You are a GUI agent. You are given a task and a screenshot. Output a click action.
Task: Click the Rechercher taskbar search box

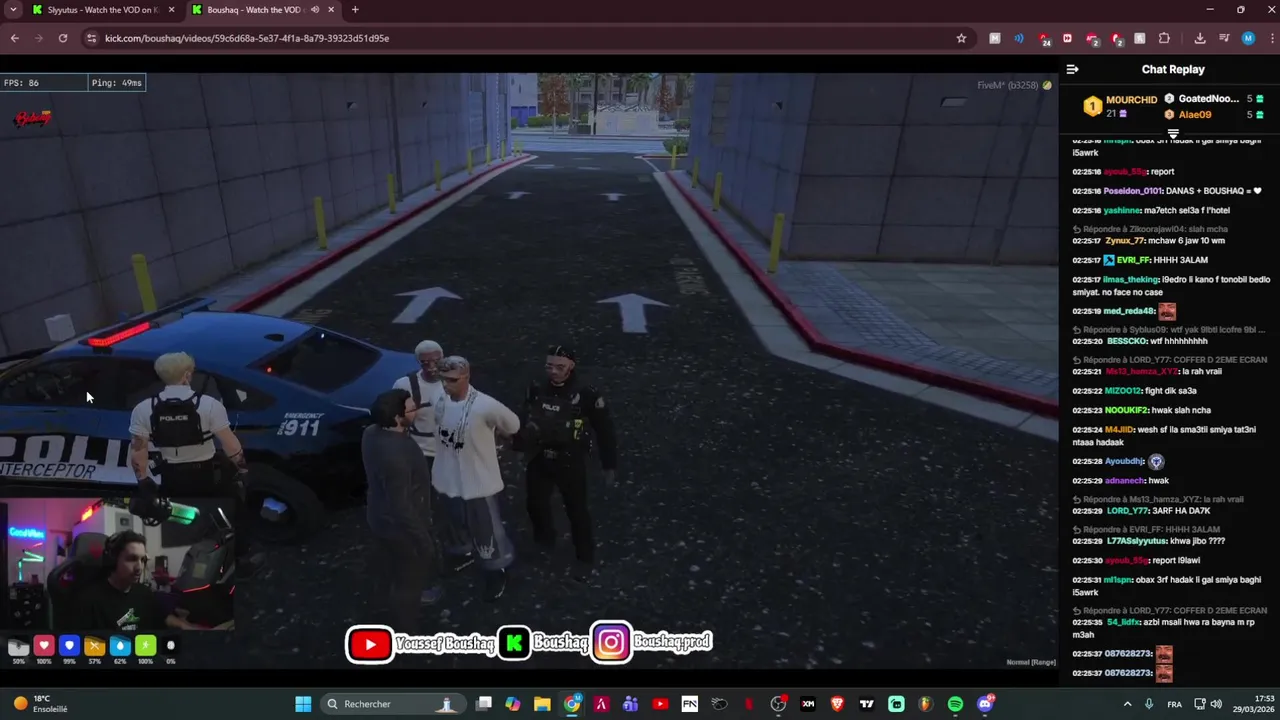click(x=393, y=704)
